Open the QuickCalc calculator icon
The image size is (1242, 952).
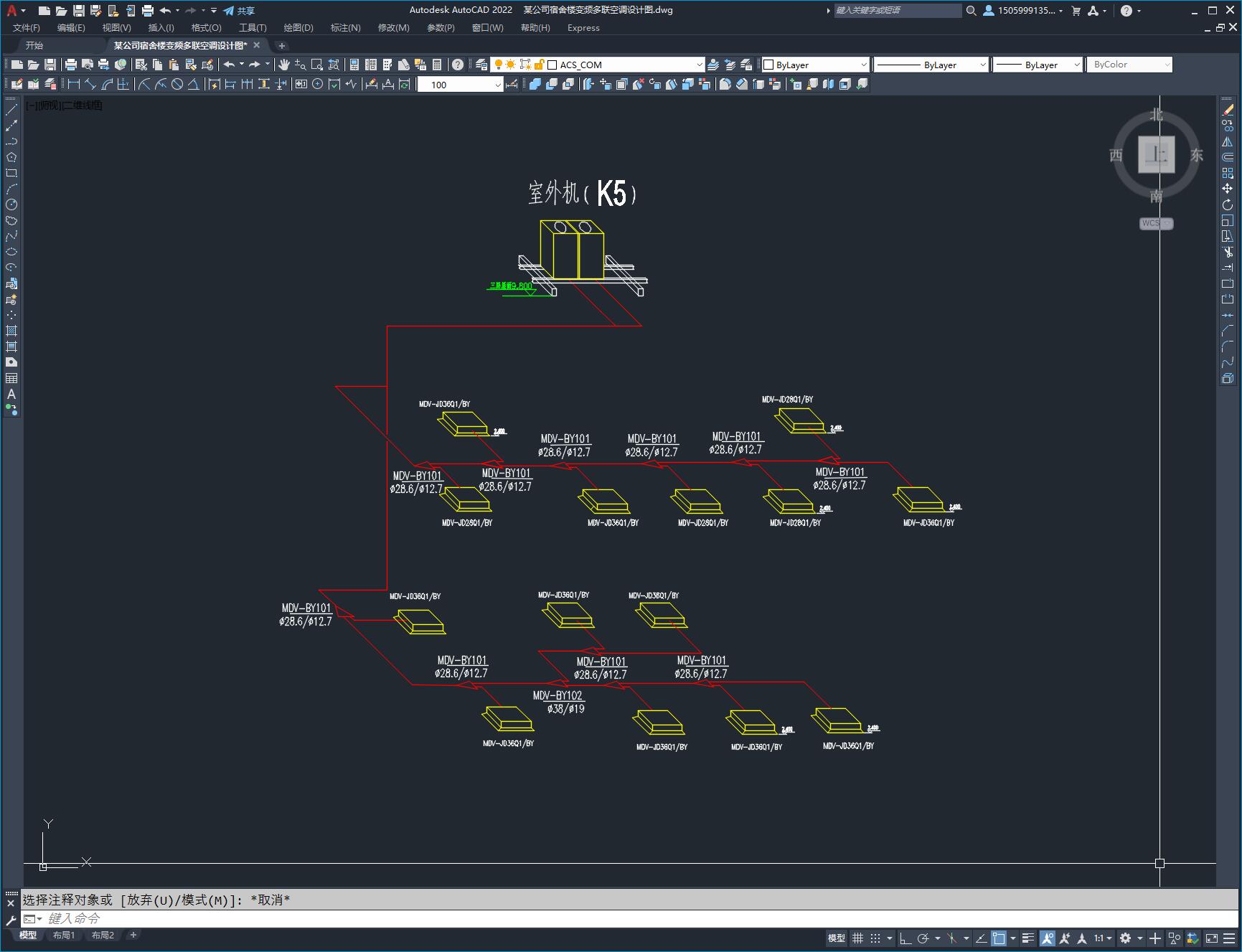coord(437,65)
